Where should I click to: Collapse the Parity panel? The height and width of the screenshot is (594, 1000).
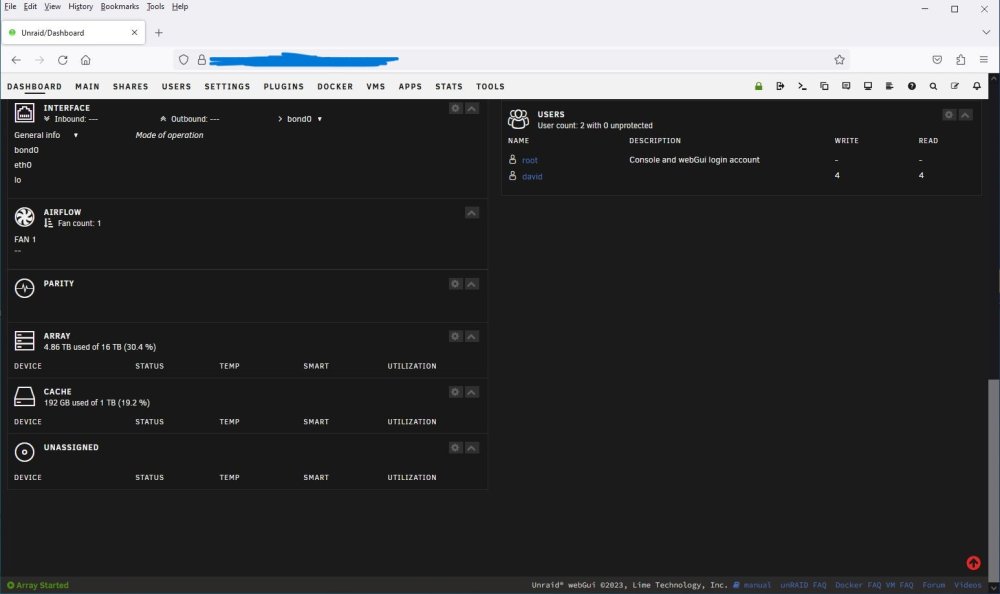[x=472, y=284]
